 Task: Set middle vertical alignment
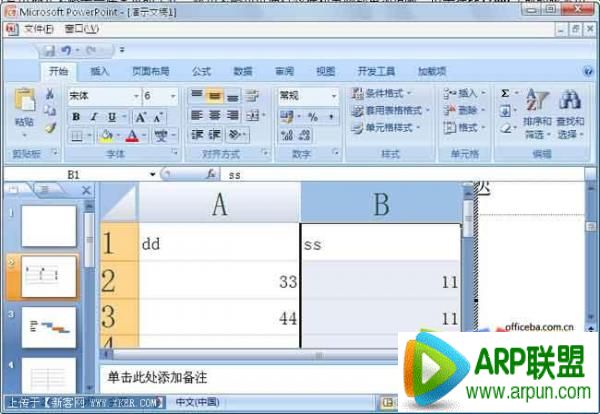(x=214, y=95)
